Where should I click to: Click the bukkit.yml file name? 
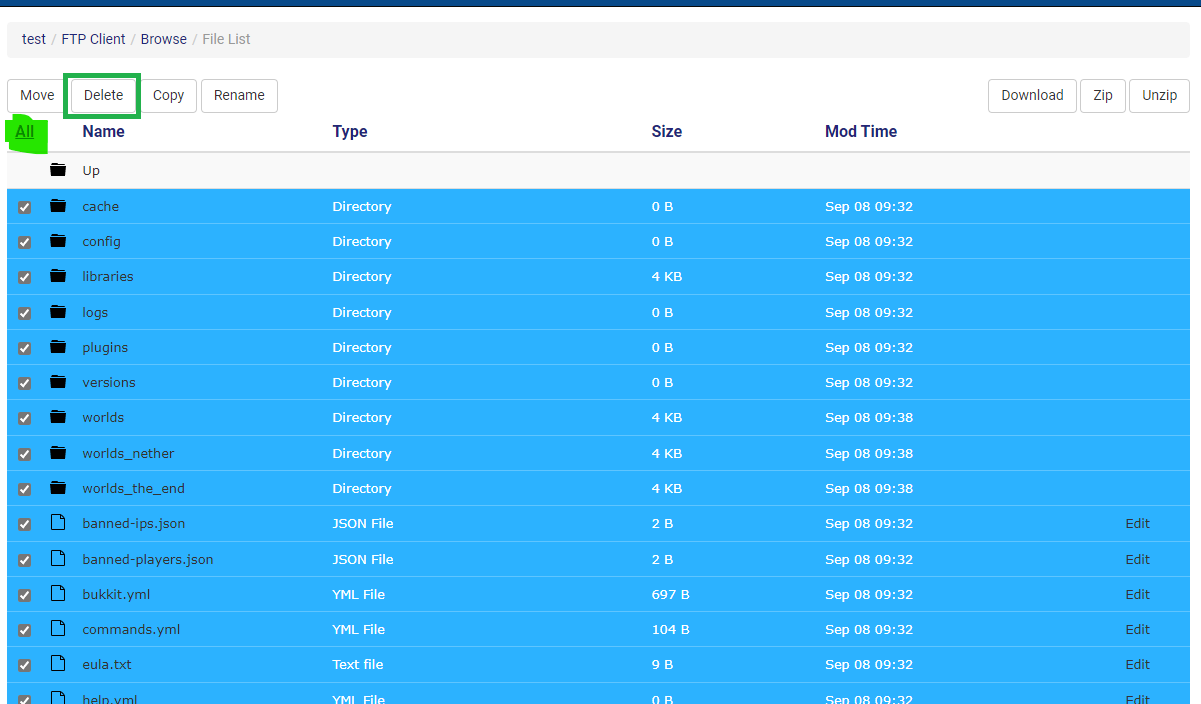coord(116,594)
